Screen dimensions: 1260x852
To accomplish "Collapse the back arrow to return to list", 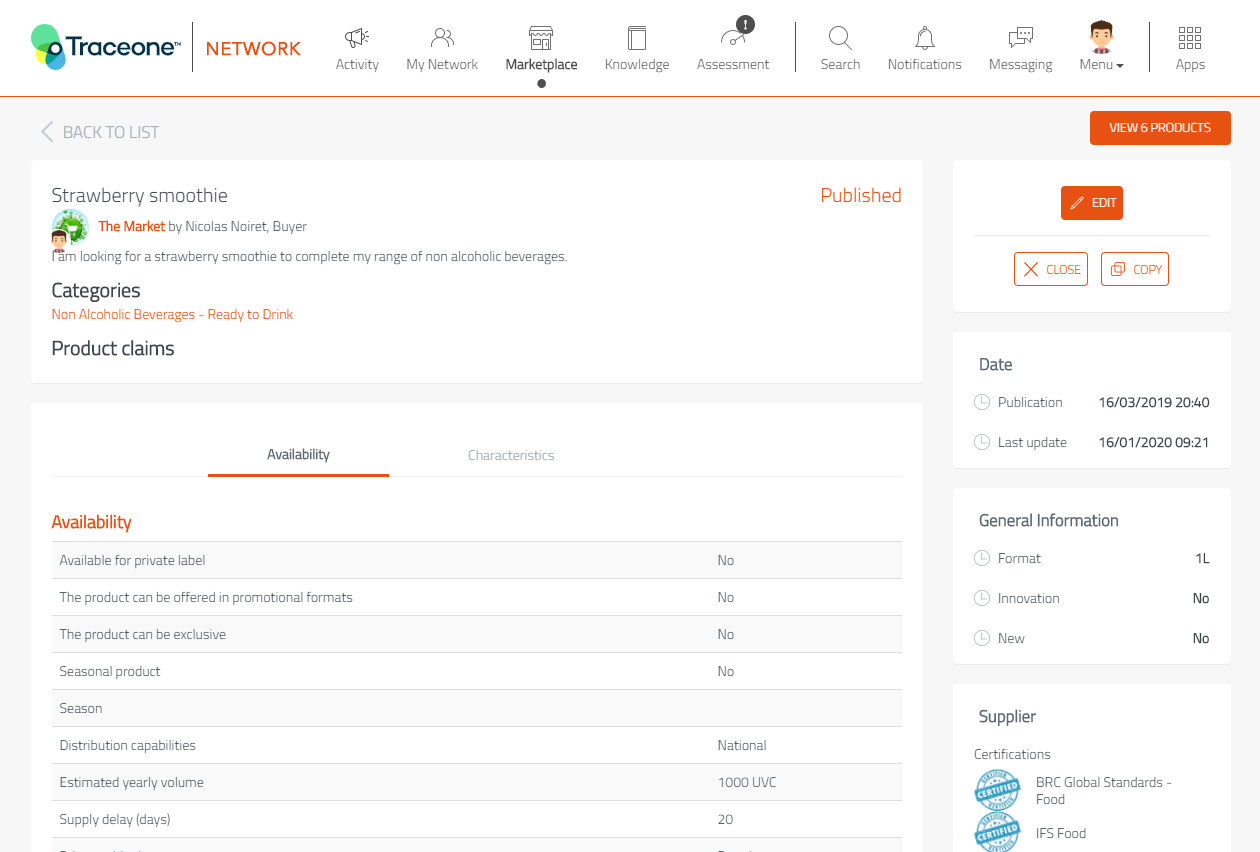I will (x=46, y=131).
